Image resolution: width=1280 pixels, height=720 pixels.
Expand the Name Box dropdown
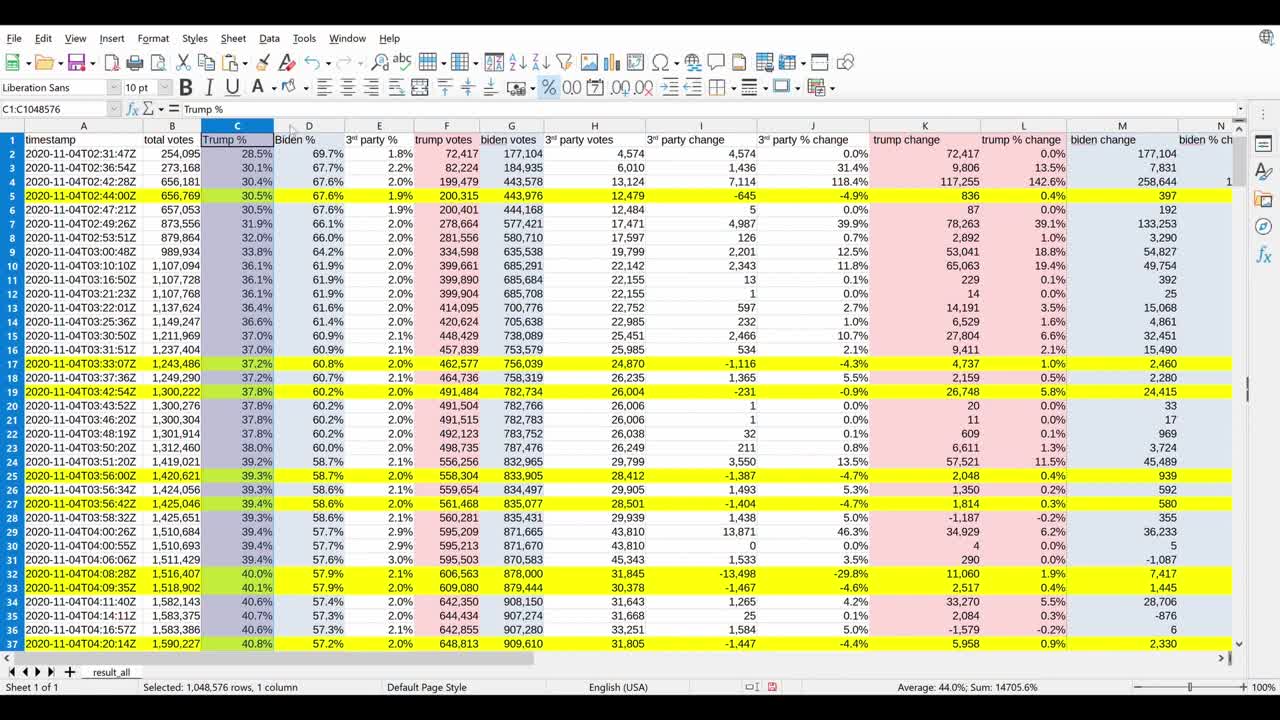tap(114, 109)
